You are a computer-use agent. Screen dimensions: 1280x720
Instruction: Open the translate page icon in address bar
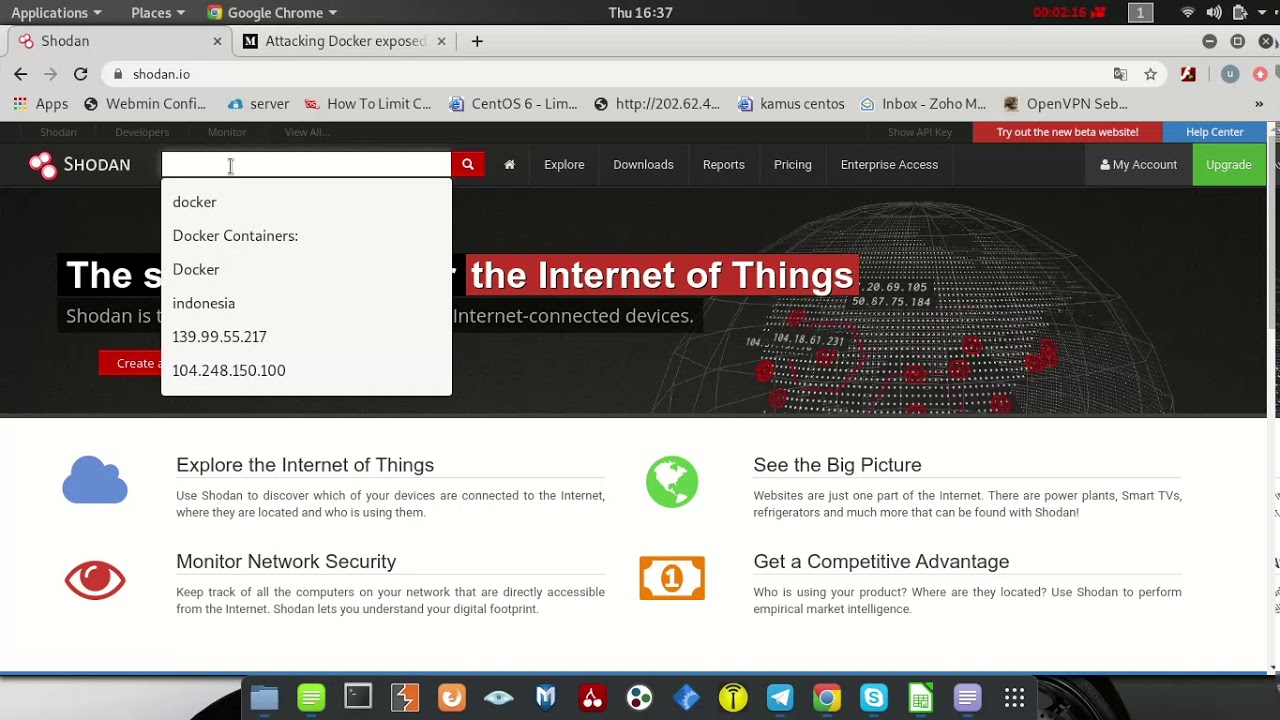(x=1120, y=74)
